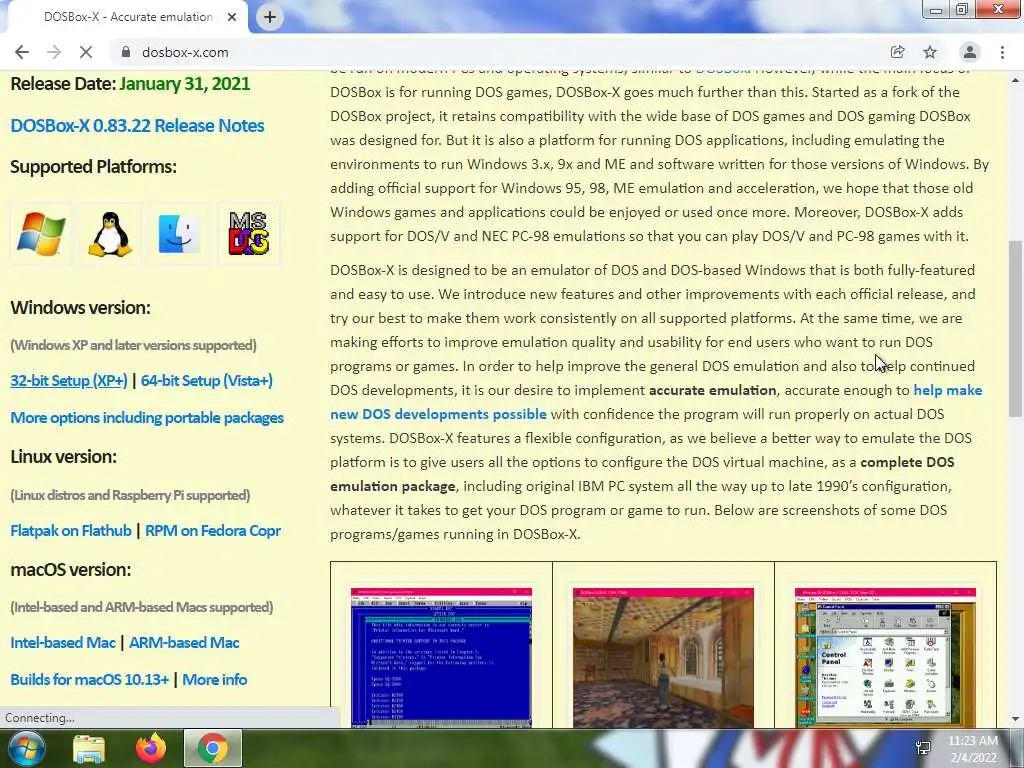Viewport: 1024px width, 768px height.
Task: Click the Linux version heading
Action: tap(63, 456)
